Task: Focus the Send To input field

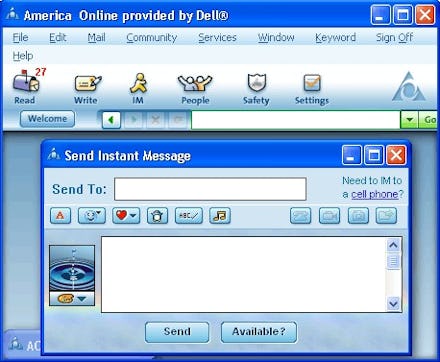Action: pyautogui.click(x=210, y=189)
